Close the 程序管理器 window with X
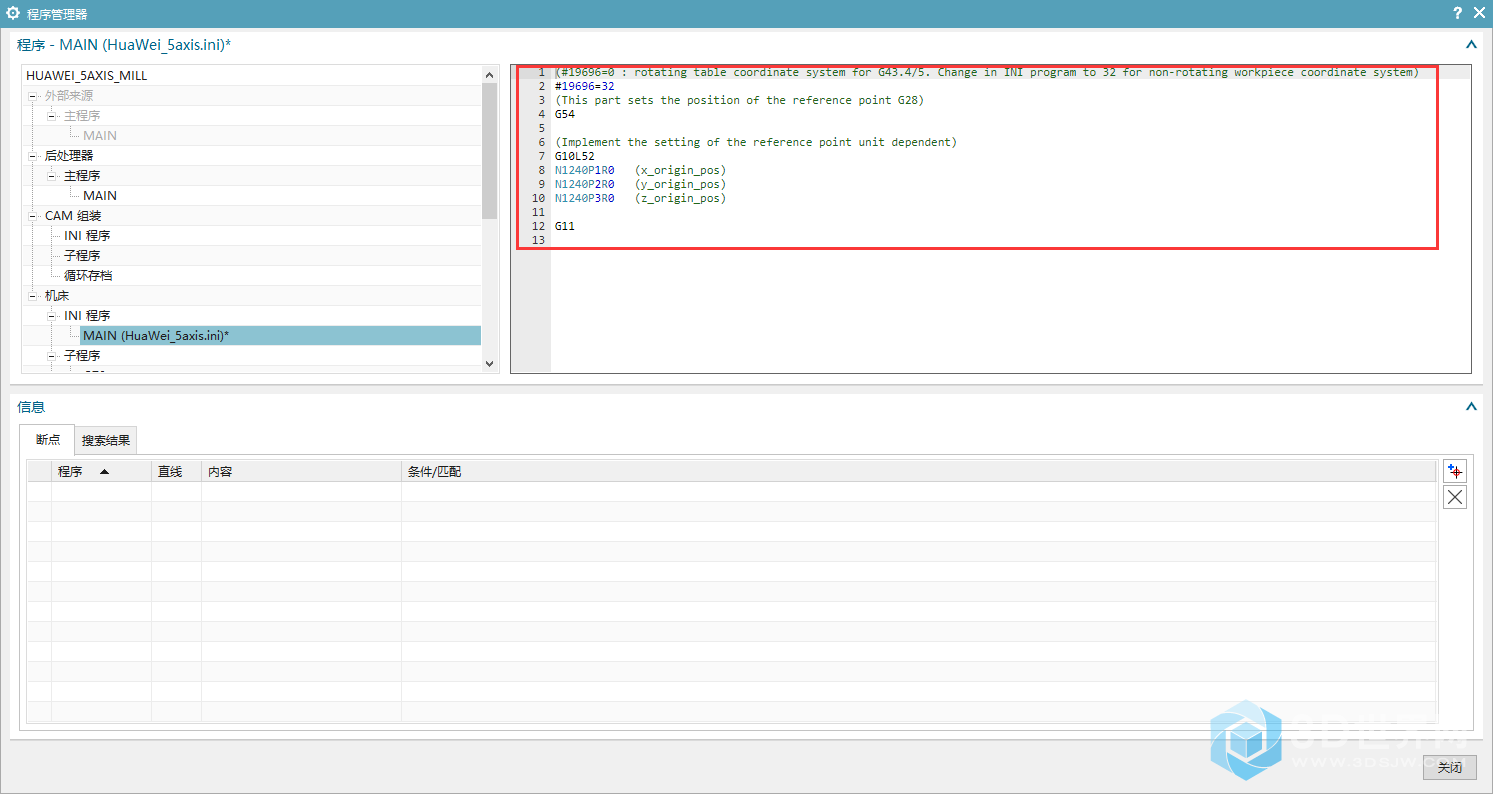 [1479, 13]
